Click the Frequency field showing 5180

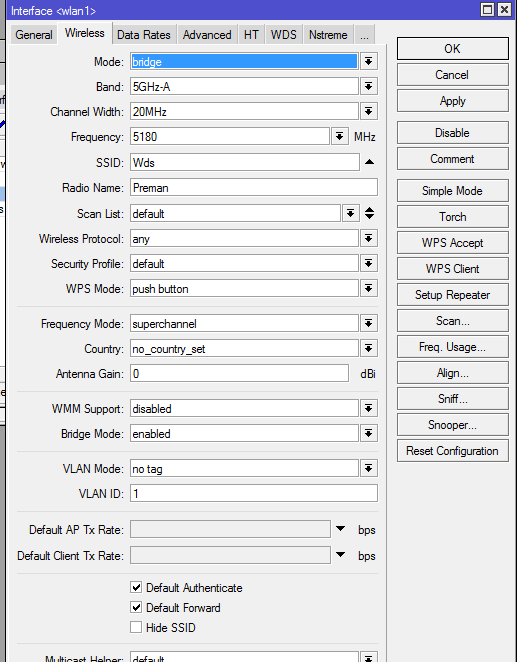click(x=230, y=136)
